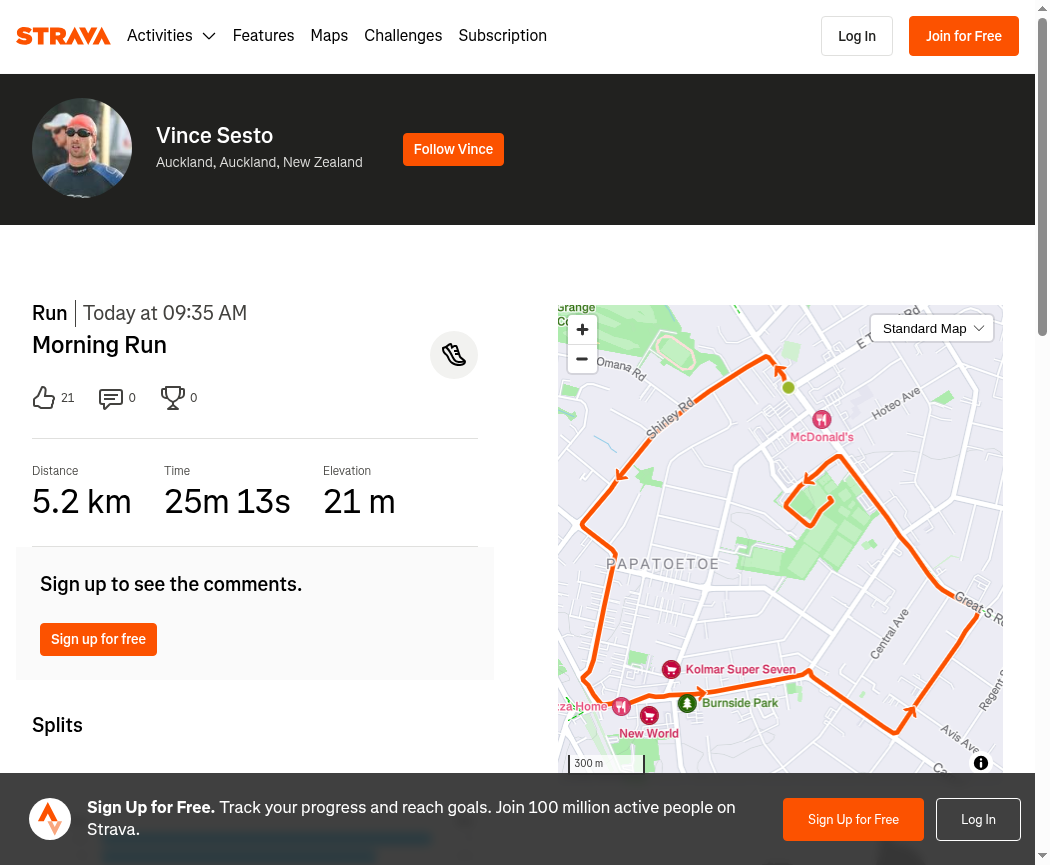Screen dimensions: 1050x865
Task: Click the running shoe gear icon
Action: tap(454, 355)
